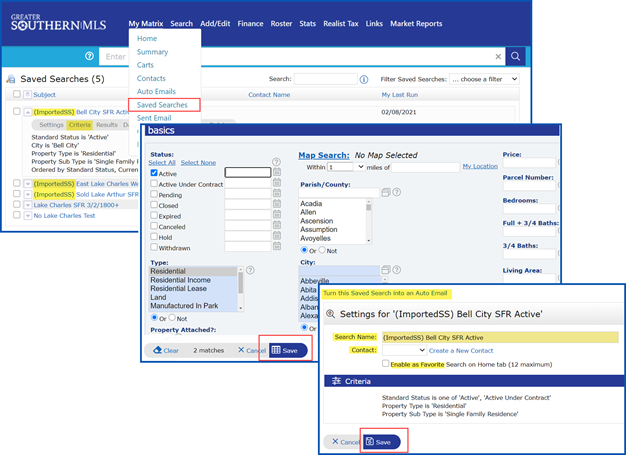
Task: Click Save button in Settings dialog
Action: coord(381,442)
